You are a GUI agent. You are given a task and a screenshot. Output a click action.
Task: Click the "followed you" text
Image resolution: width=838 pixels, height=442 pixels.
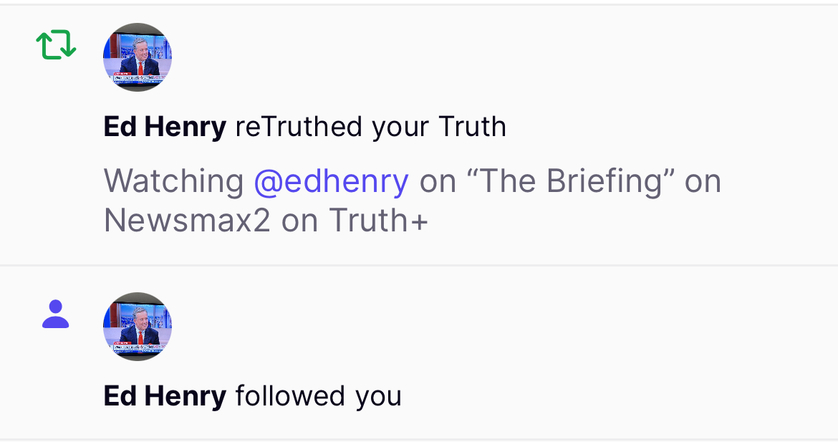pyautogui.click(x=318, y=396)
